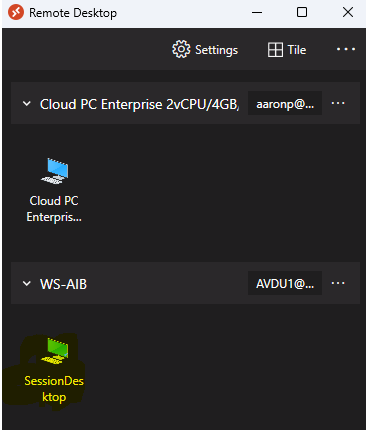Open more options for WS-AIB workspace

338,283
